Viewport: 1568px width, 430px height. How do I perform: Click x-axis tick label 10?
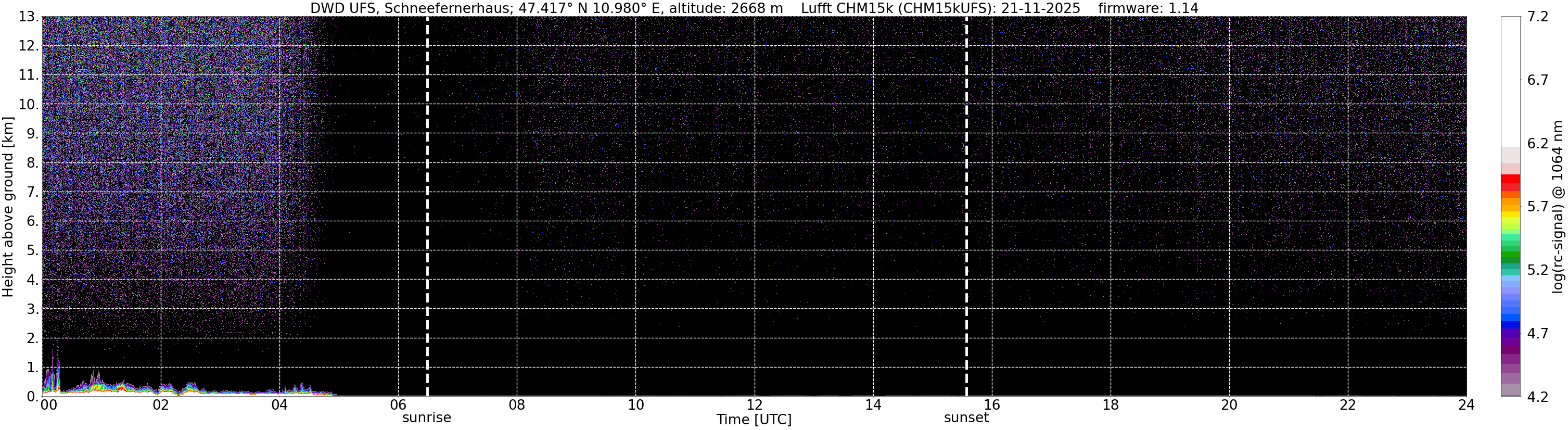635,405
